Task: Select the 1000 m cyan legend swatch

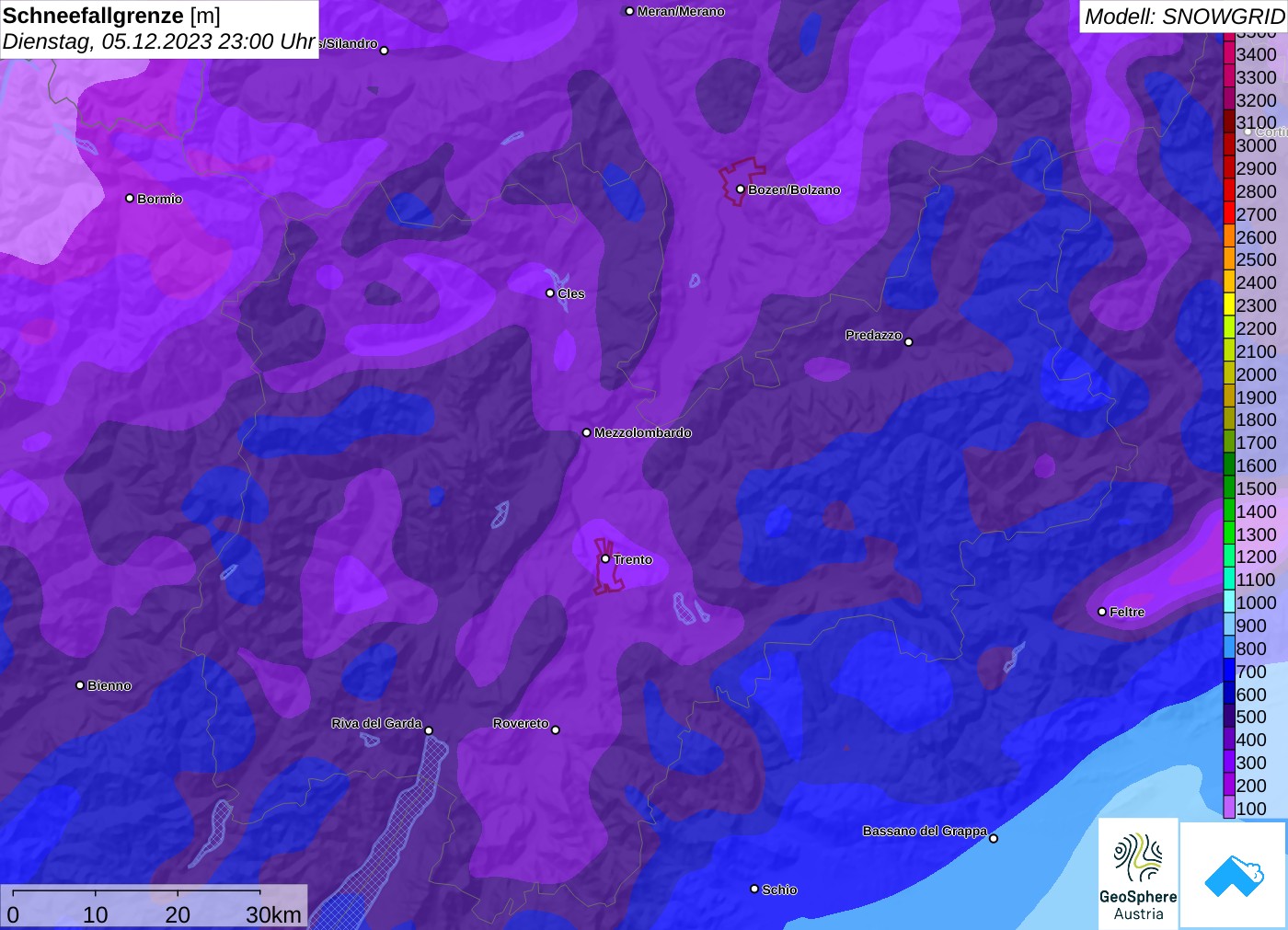Action: (1229, 602)
